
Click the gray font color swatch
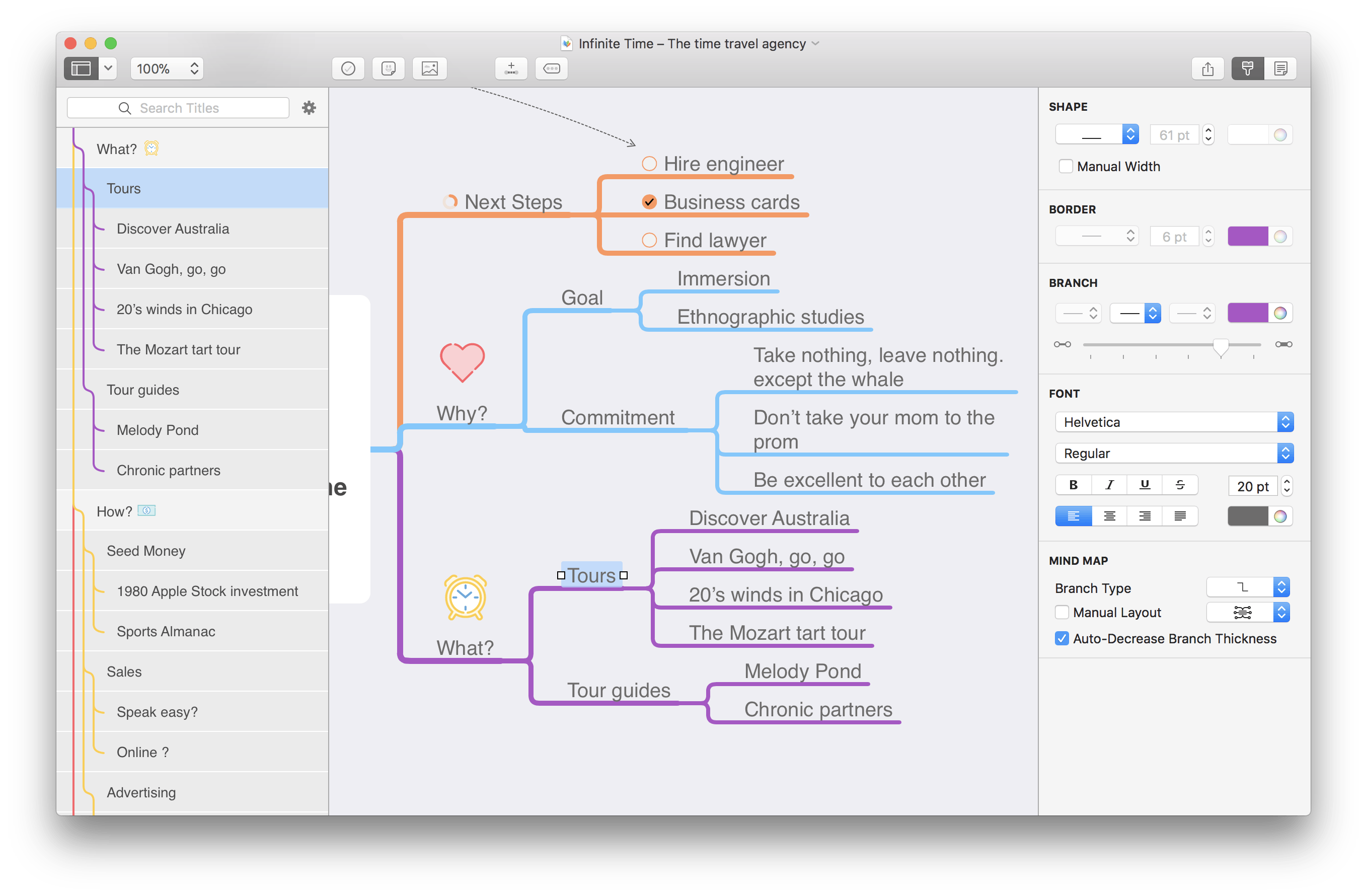tap(1248, 516)
